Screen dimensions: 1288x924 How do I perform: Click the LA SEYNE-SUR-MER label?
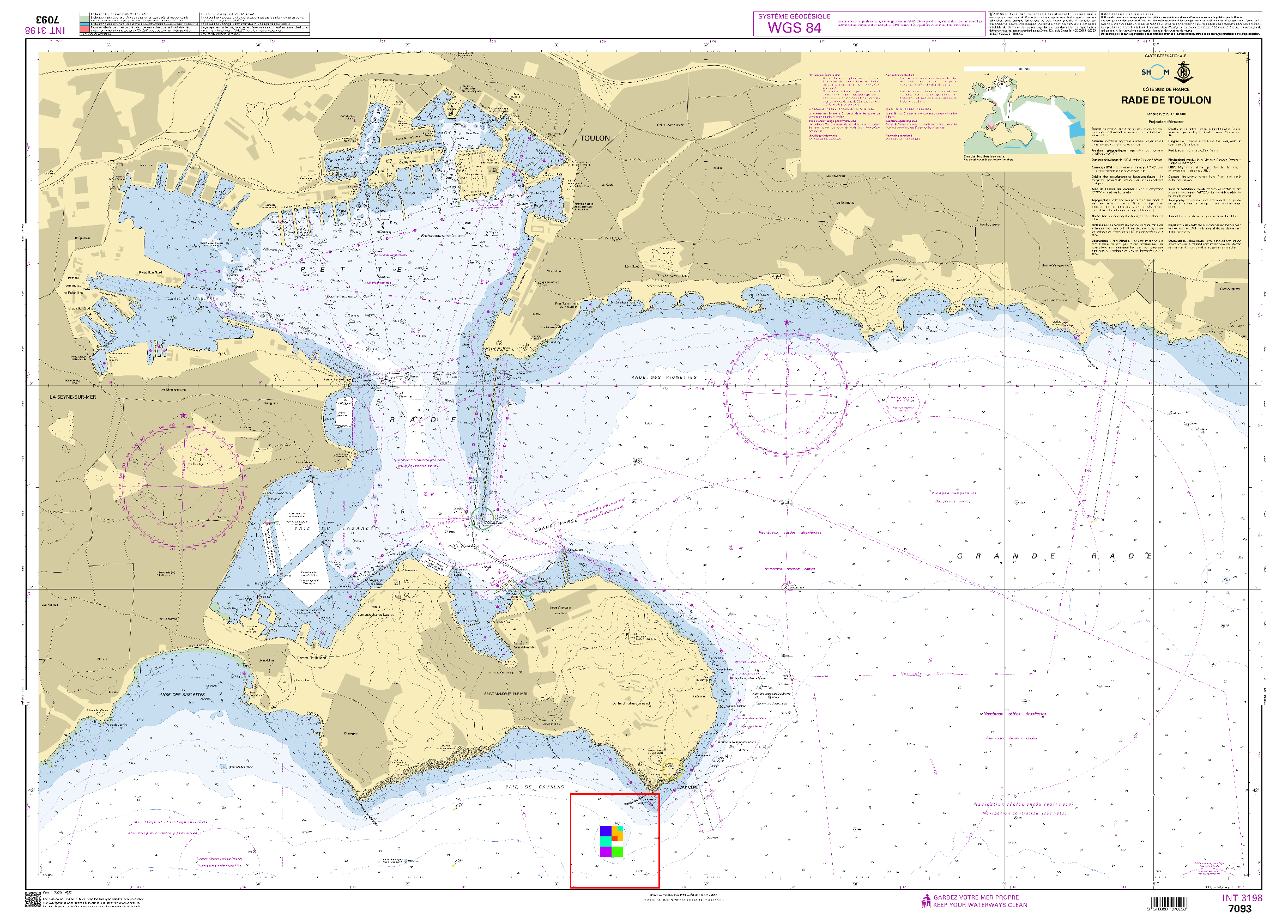(72, 397)
